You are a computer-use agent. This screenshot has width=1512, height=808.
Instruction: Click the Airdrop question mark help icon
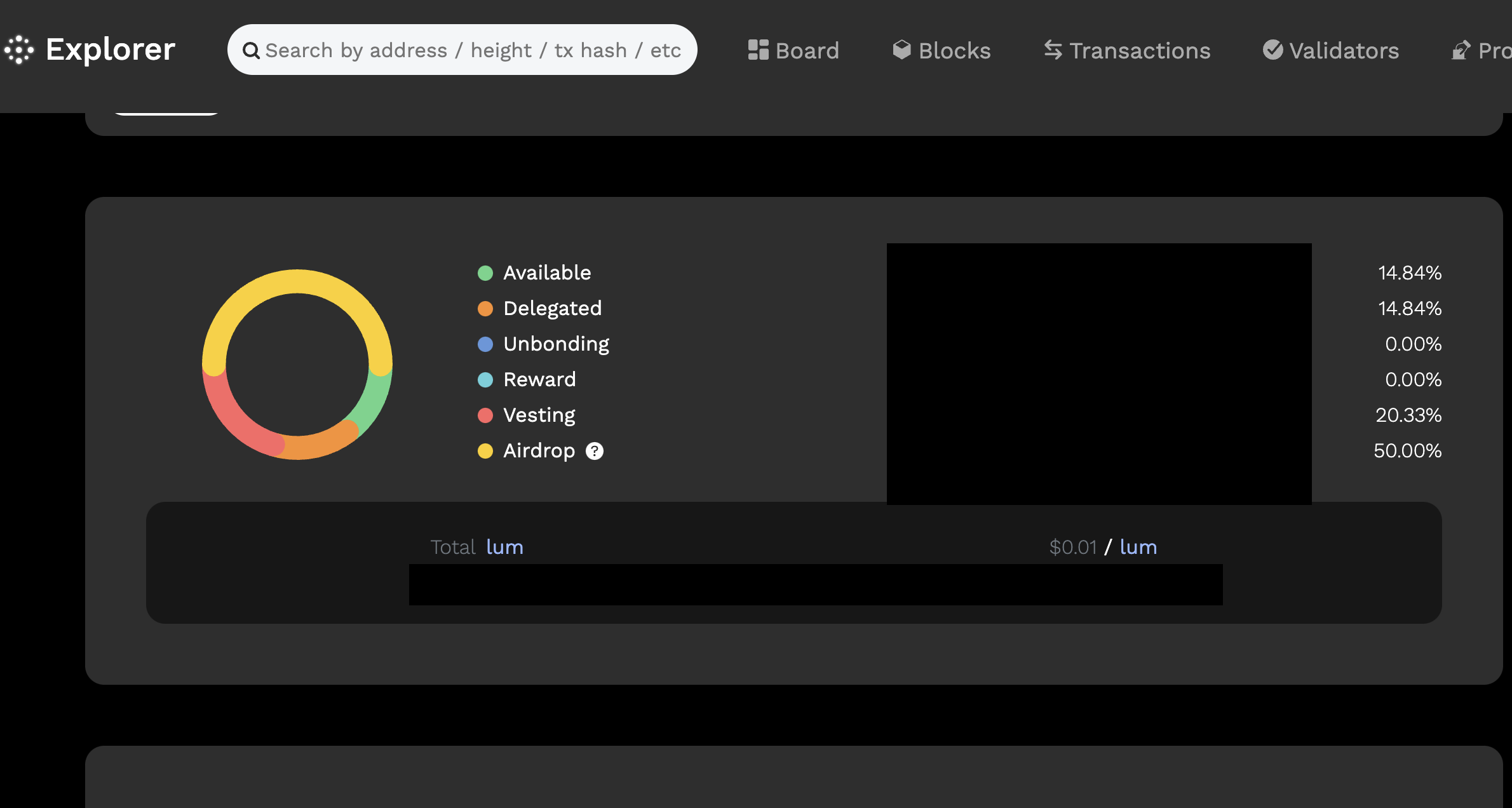click(595, 451)
